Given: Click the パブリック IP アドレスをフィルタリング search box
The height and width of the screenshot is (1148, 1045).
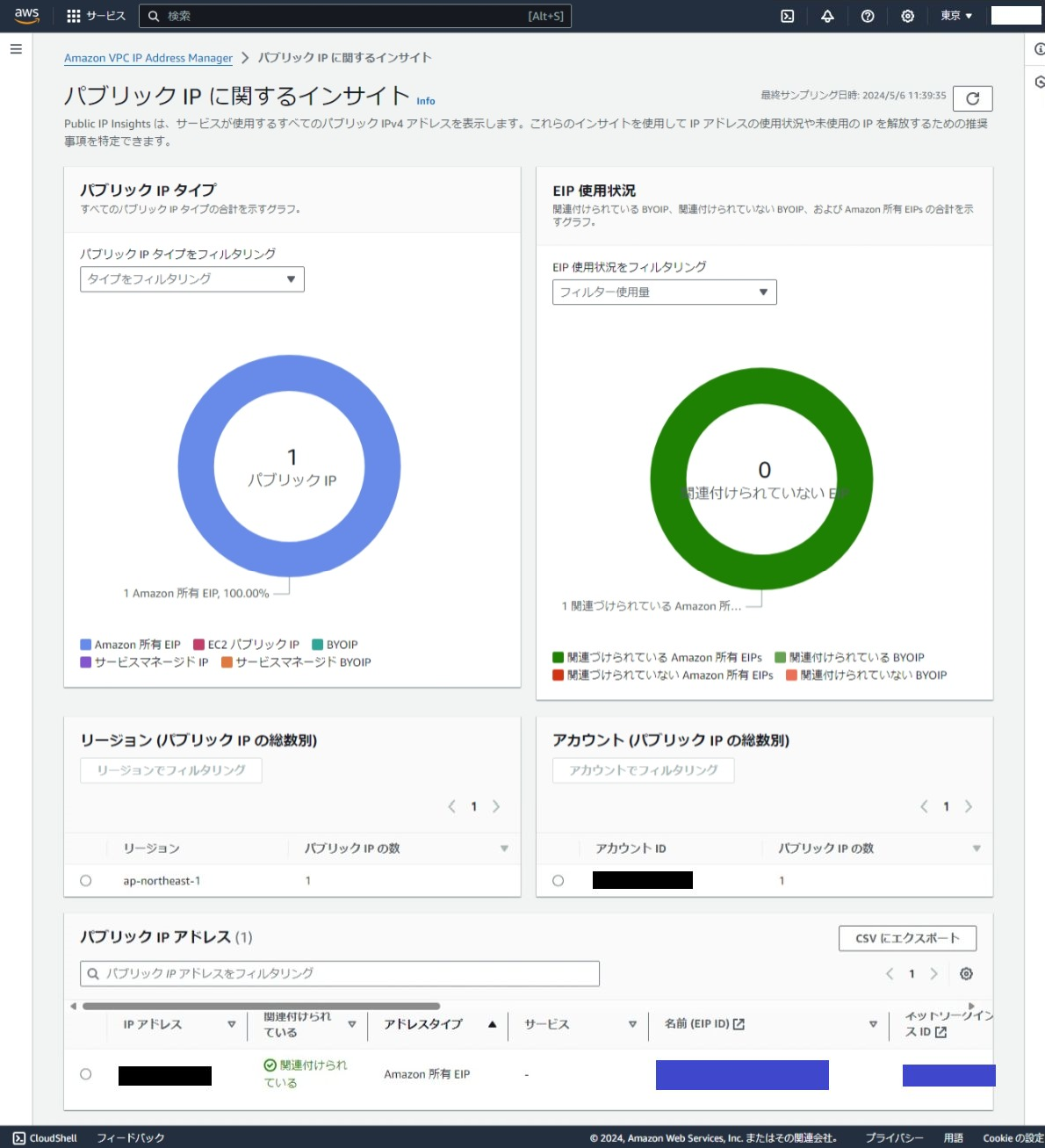Looking at the screenshot, I should [340, 973].
